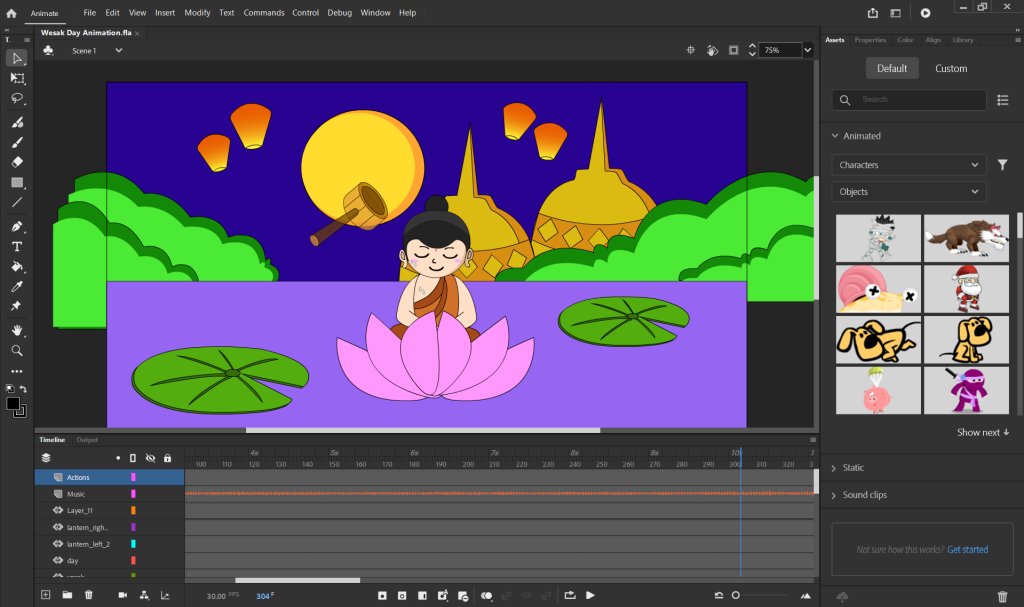Click the Add Camera icon in timeline
Viewport: 1024px width, 607px height.
123,595
